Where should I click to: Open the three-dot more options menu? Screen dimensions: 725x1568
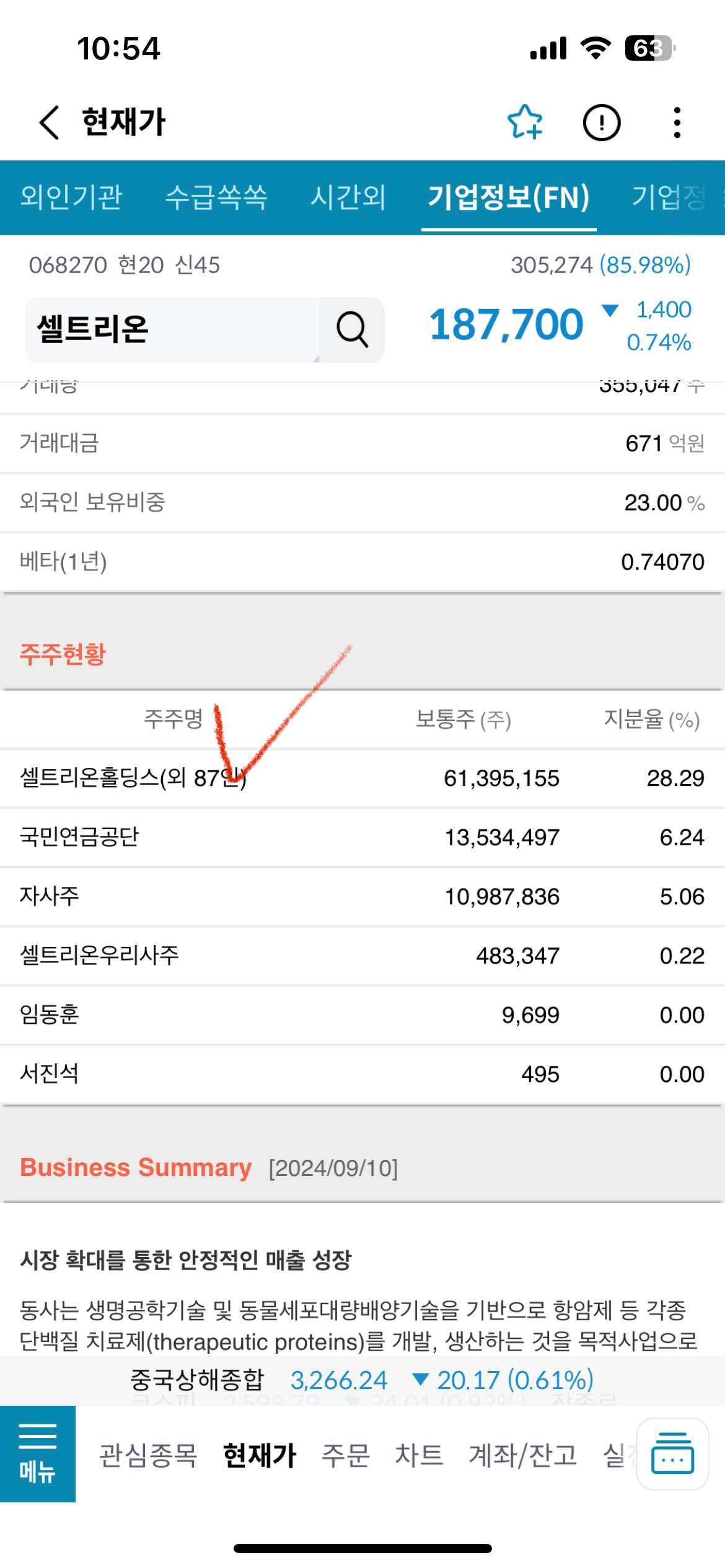677,123
